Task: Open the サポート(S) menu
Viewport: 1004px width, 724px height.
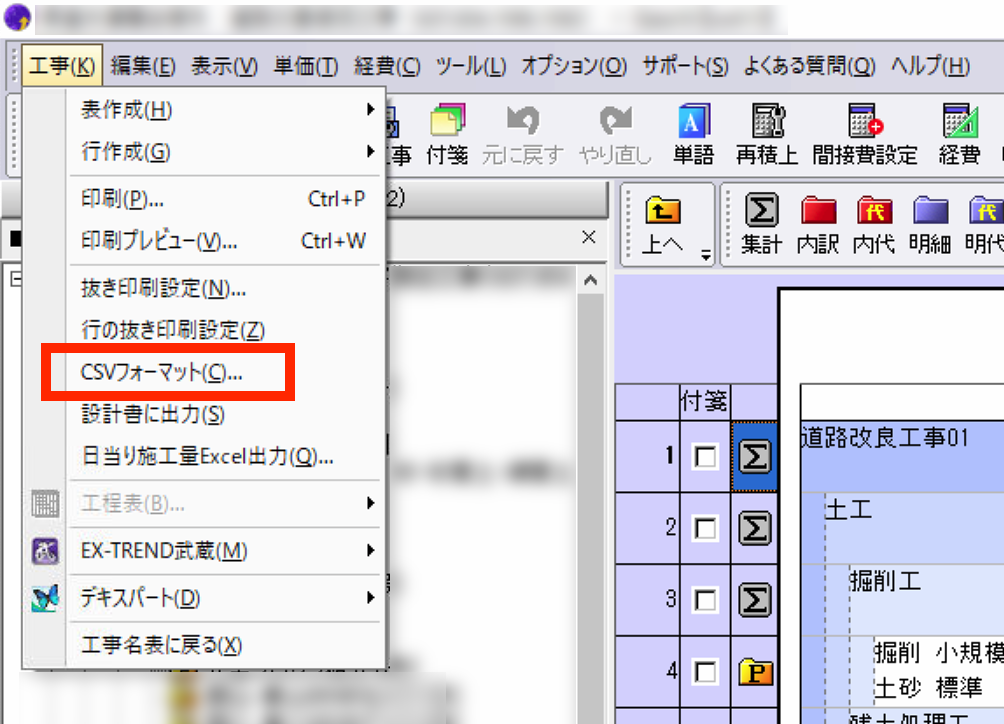Action: (685, 66)
